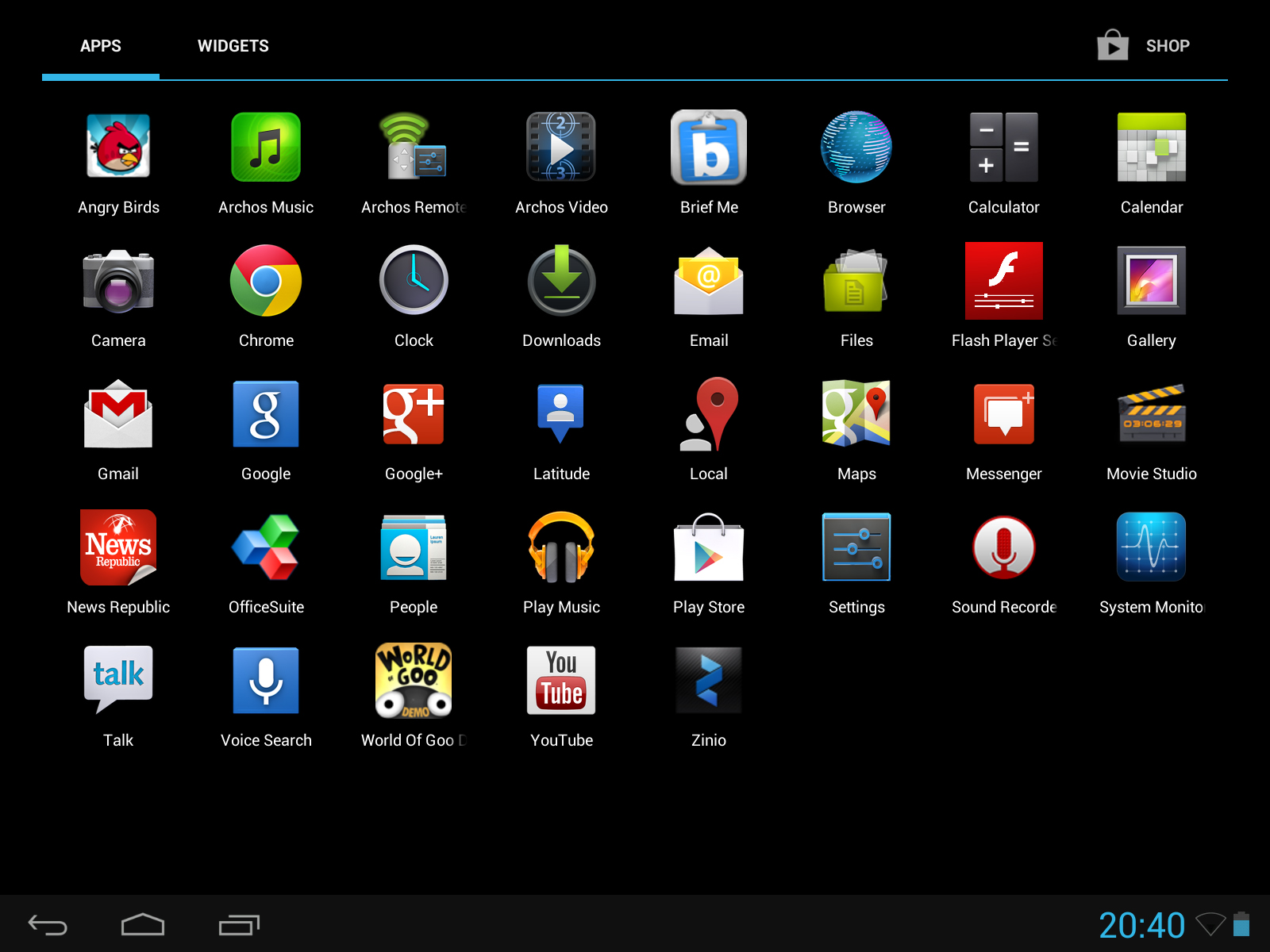Tap the Home navigation button
The image size is (1270, 952).
coord(143,925)
